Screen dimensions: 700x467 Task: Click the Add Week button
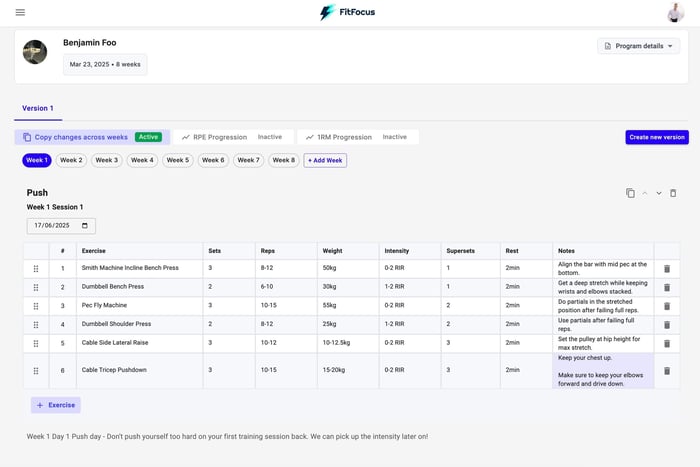click(325, 160)
